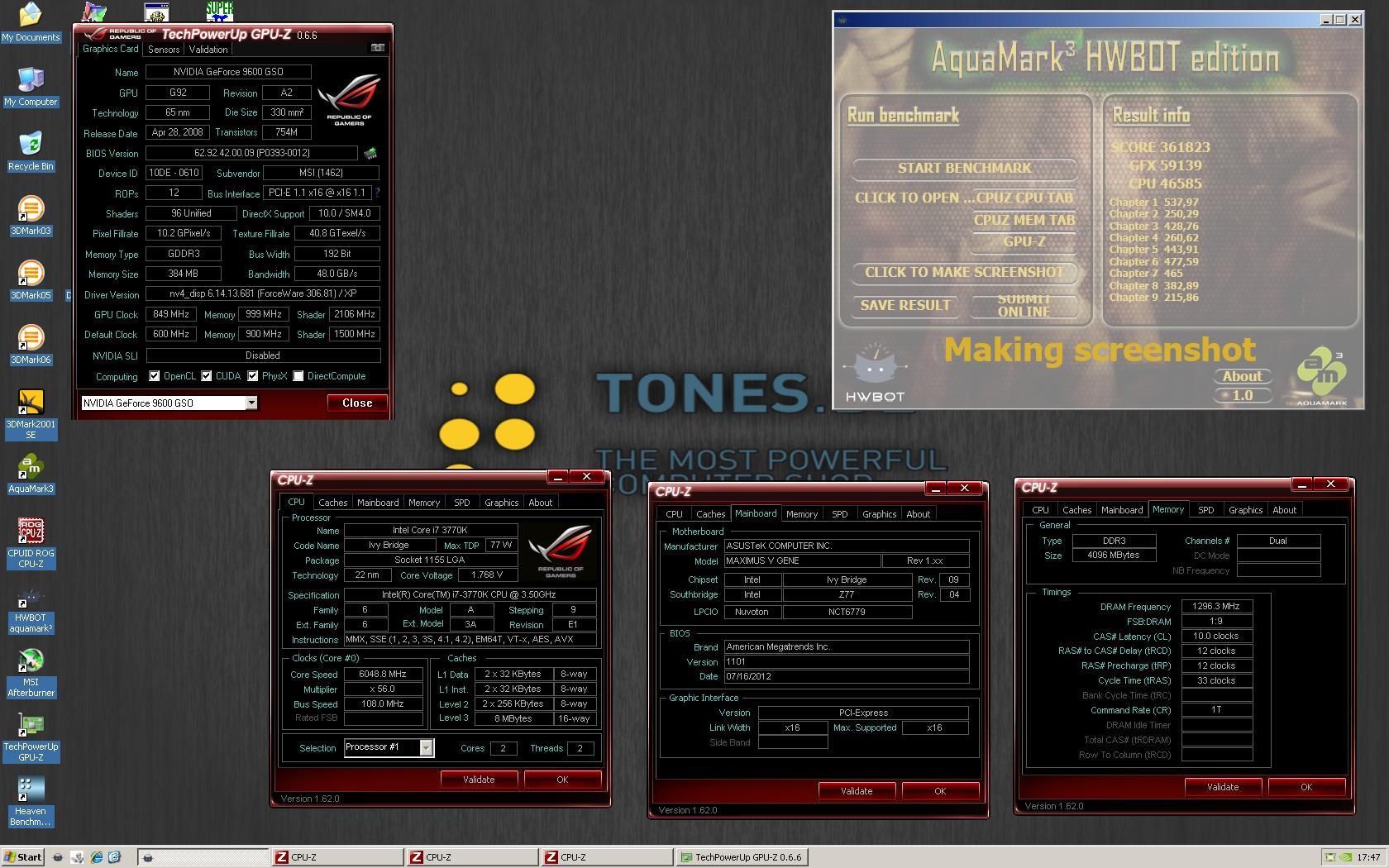1389x868 pixels.
Task: Select the Graphics Card tab in GPU-Z
Action: [111, 49]
